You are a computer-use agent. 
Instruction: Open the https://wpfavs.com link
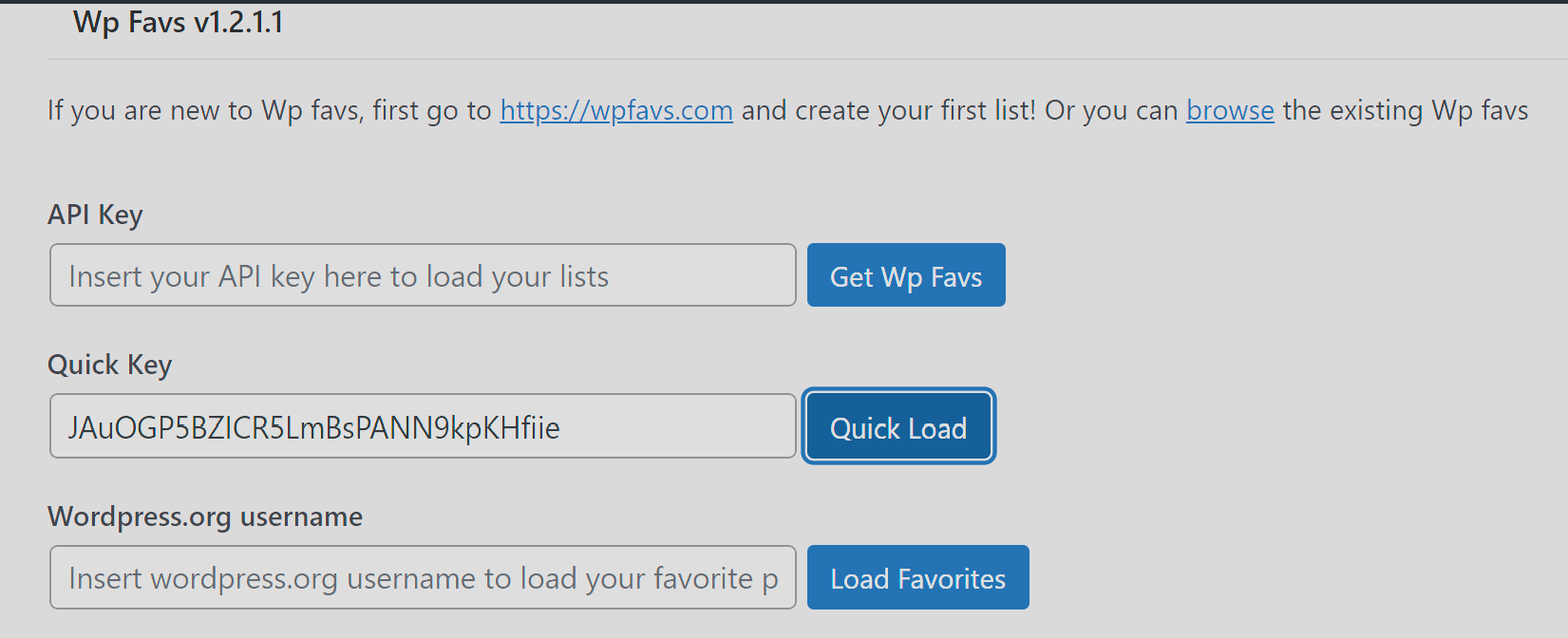616,110
